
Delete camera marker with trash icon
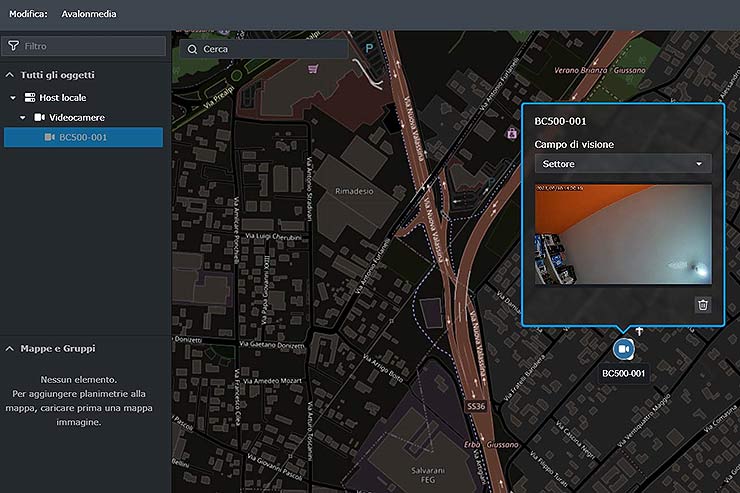click(703, 305)
